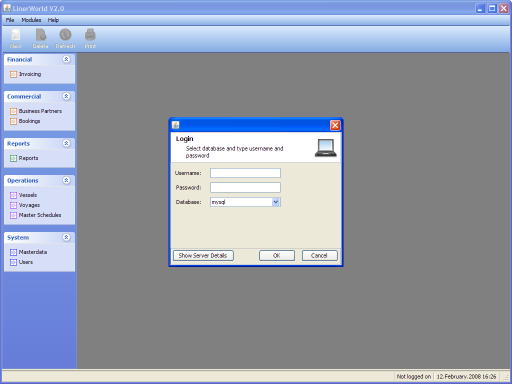
Task: Open Business Partners link text
Action: tap(40, 111)
